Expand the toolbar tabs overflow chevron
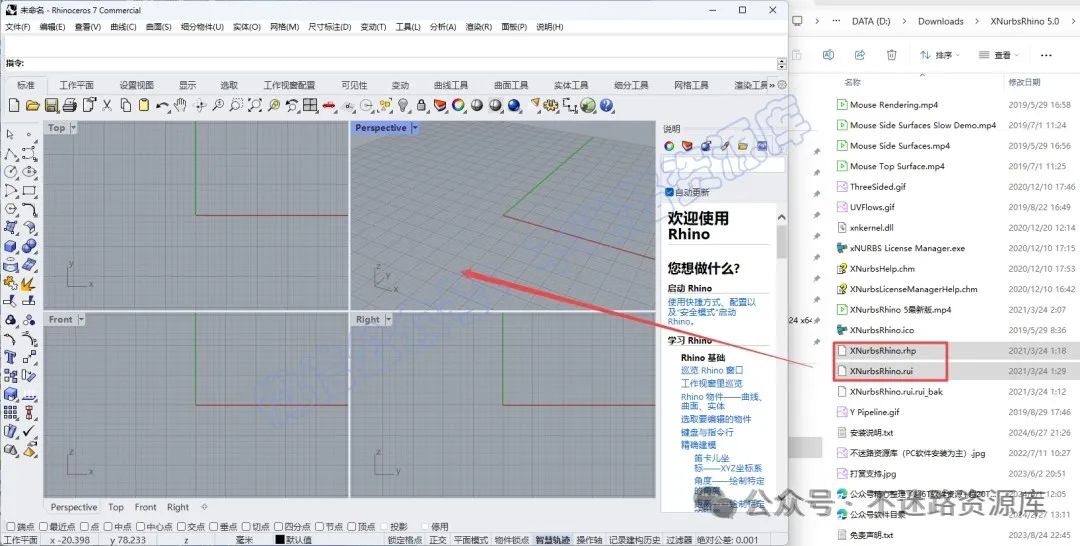The width and height of the screenshot is (1080, 546). pyautogui.click(x=772, y=85)
